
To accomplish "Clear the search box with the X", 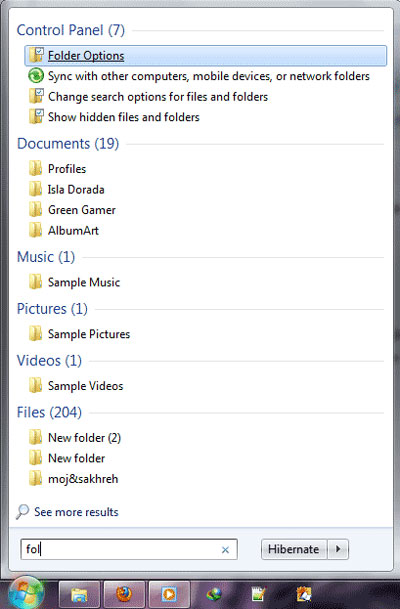I will [225, 550].
